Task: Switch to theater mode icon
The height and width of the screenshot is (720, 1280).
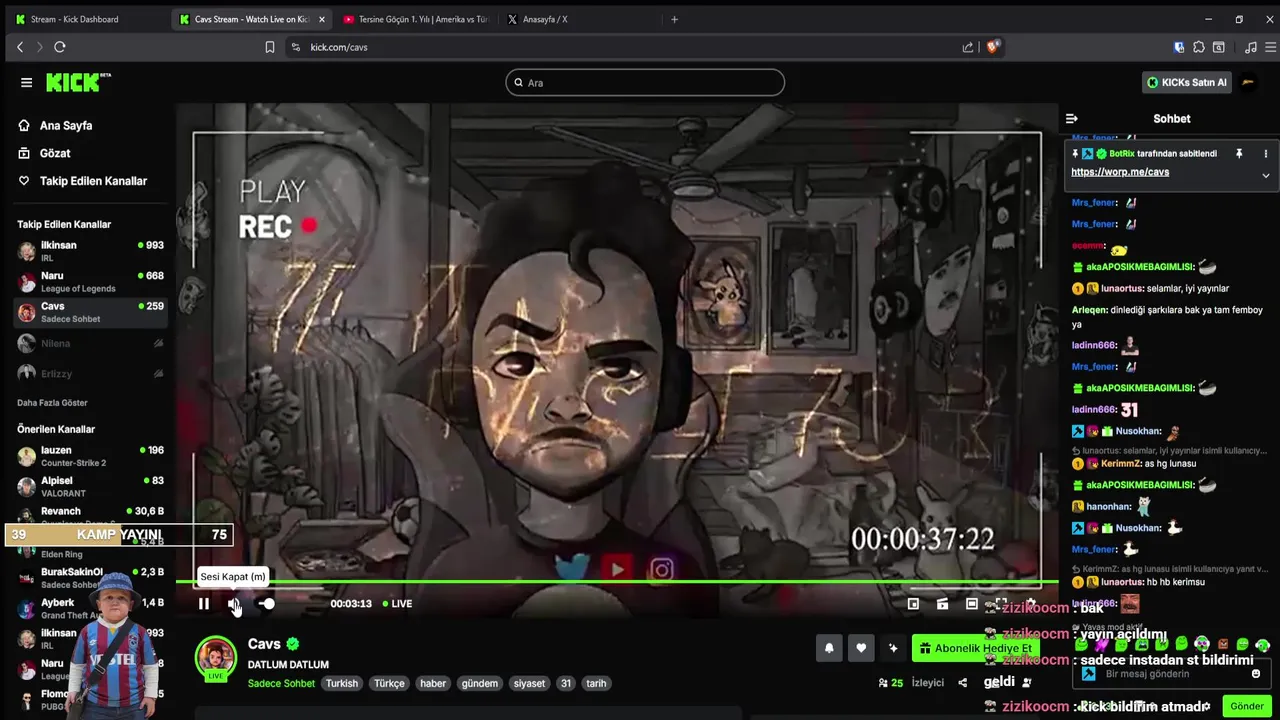Action: click(971, 604)
